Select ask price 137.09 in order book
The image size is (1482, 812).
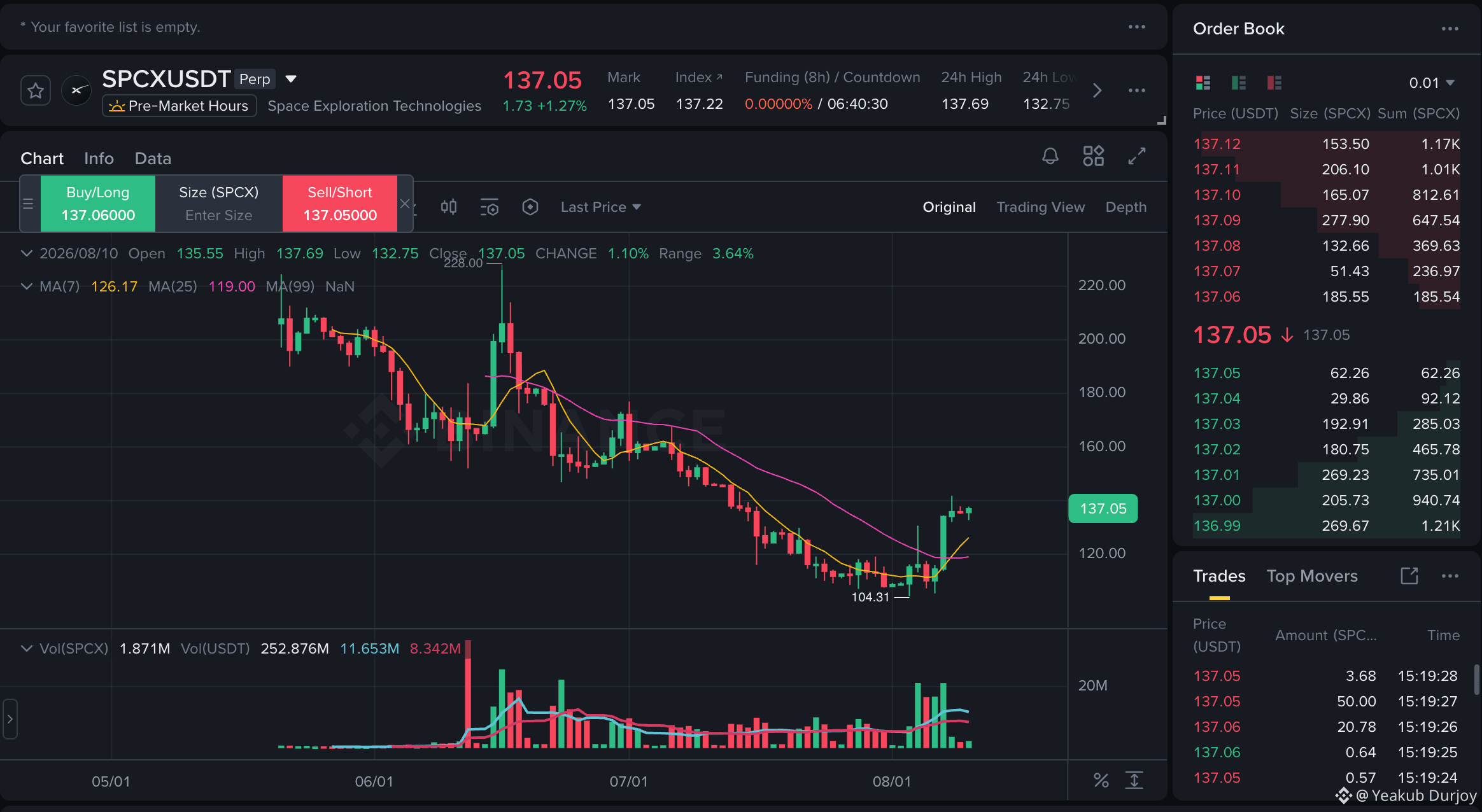pyautogui.click(x=1217, y=220)
